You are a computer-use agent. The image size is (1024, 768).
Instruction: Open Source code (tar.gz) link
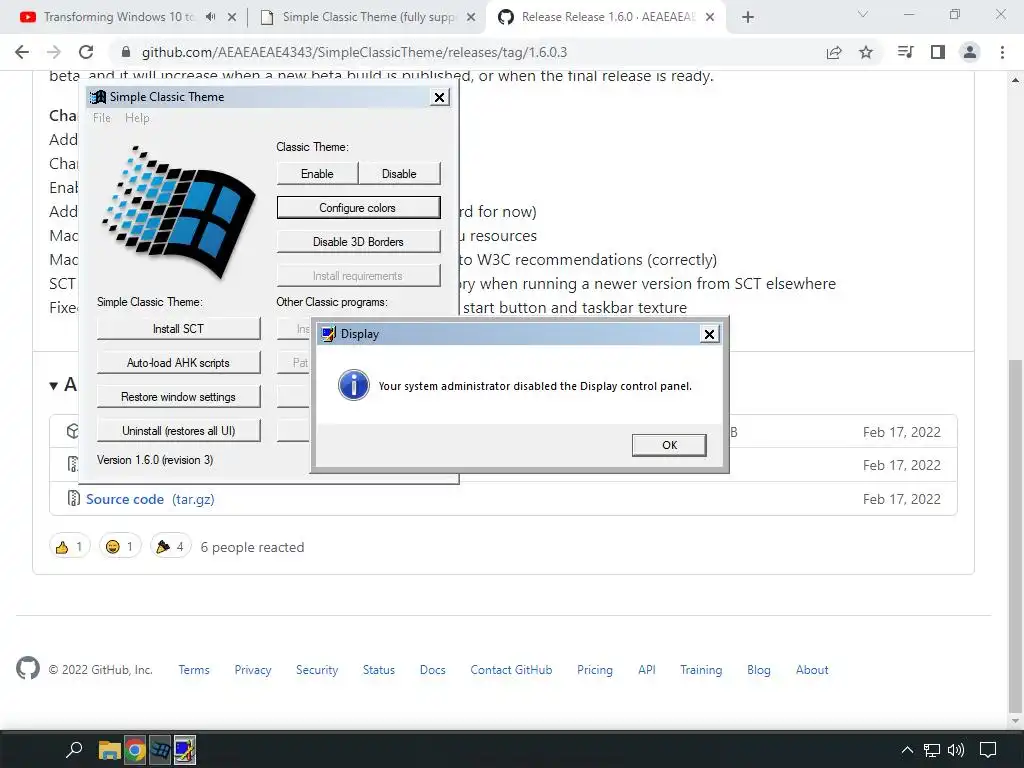[x=150, y=499]
